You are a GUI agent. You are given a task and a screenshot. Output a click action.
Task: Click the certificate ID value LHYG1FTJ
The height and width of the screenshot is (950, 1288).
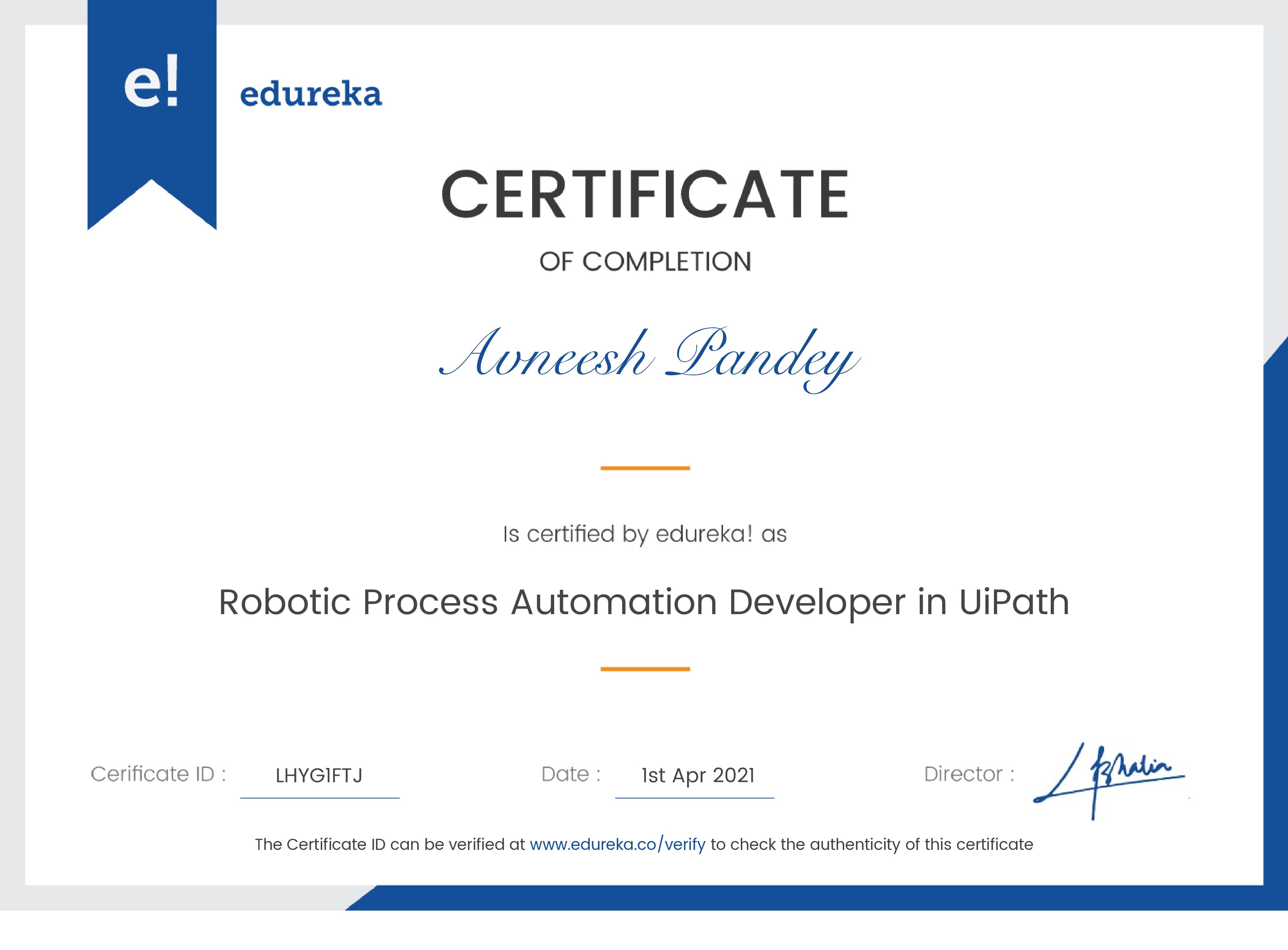pos(319,776)
